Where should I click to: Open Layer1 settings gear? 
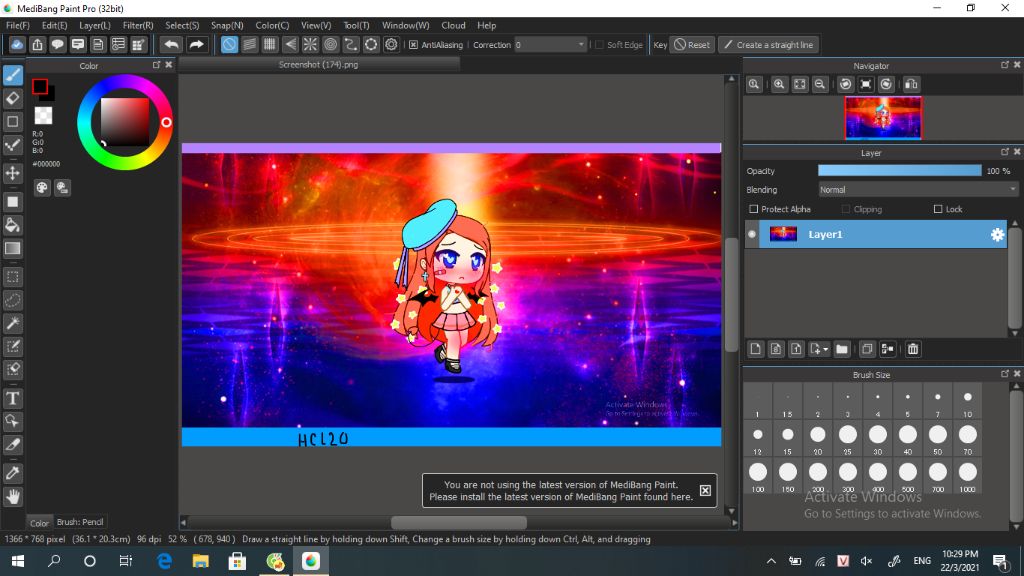[x=997, y=234]
